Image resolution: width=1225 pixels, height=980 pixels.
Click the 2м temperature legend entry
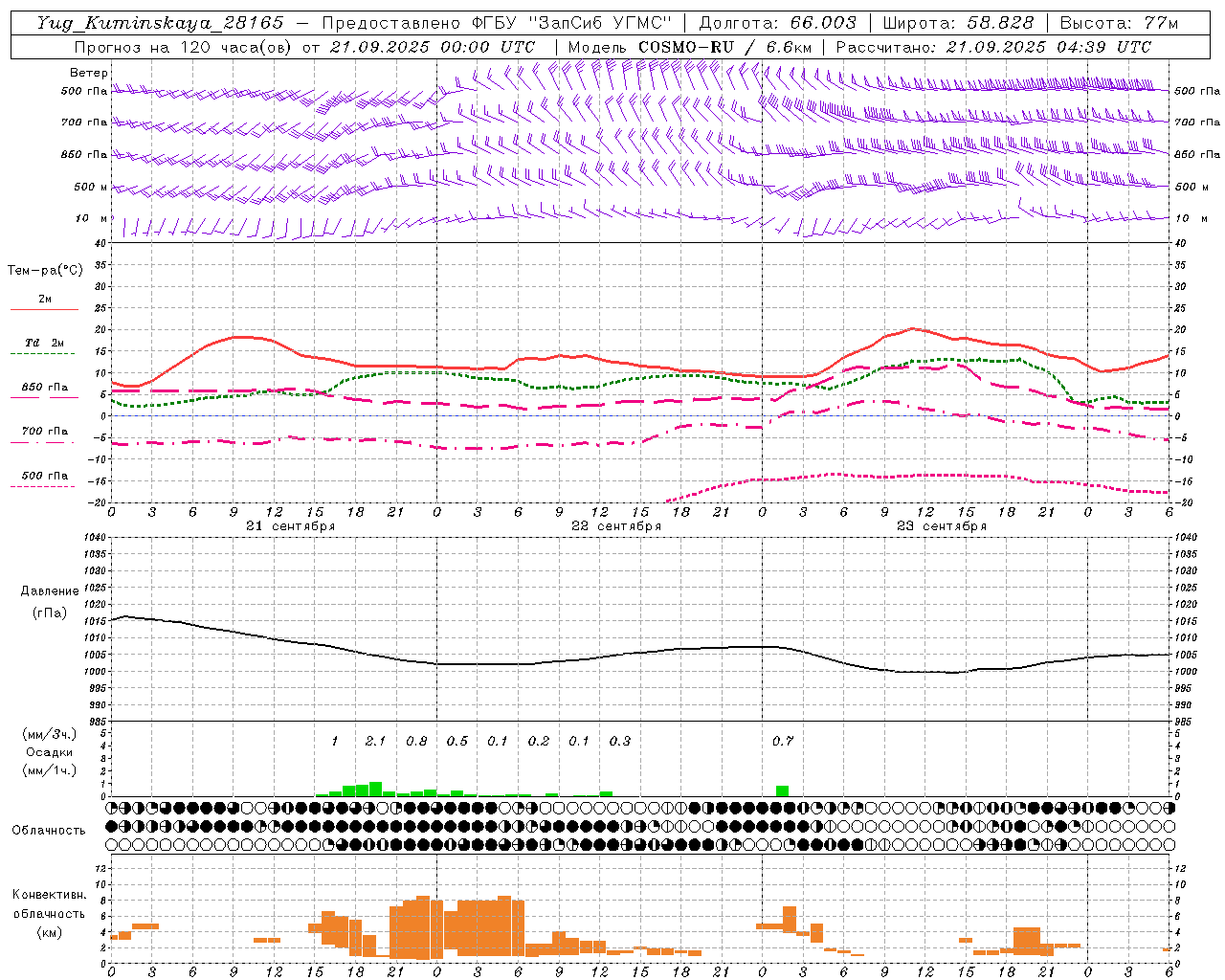(x=45, y=299)
